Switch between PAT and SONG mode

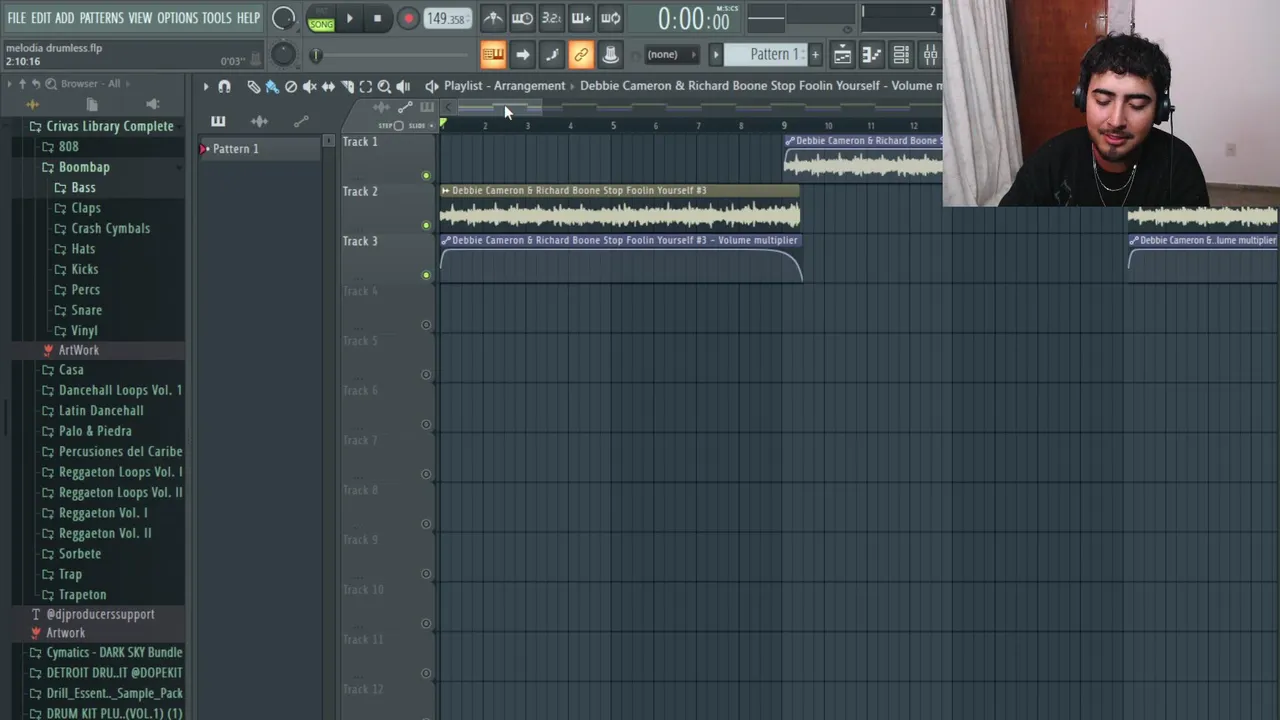(x=321, y=19)
